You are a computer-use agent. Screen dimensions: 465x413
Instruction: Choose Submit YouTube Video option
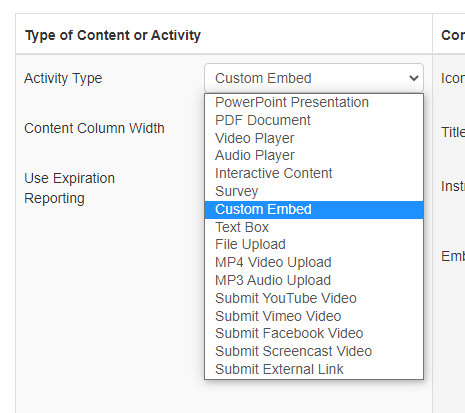tap(314, 298)
